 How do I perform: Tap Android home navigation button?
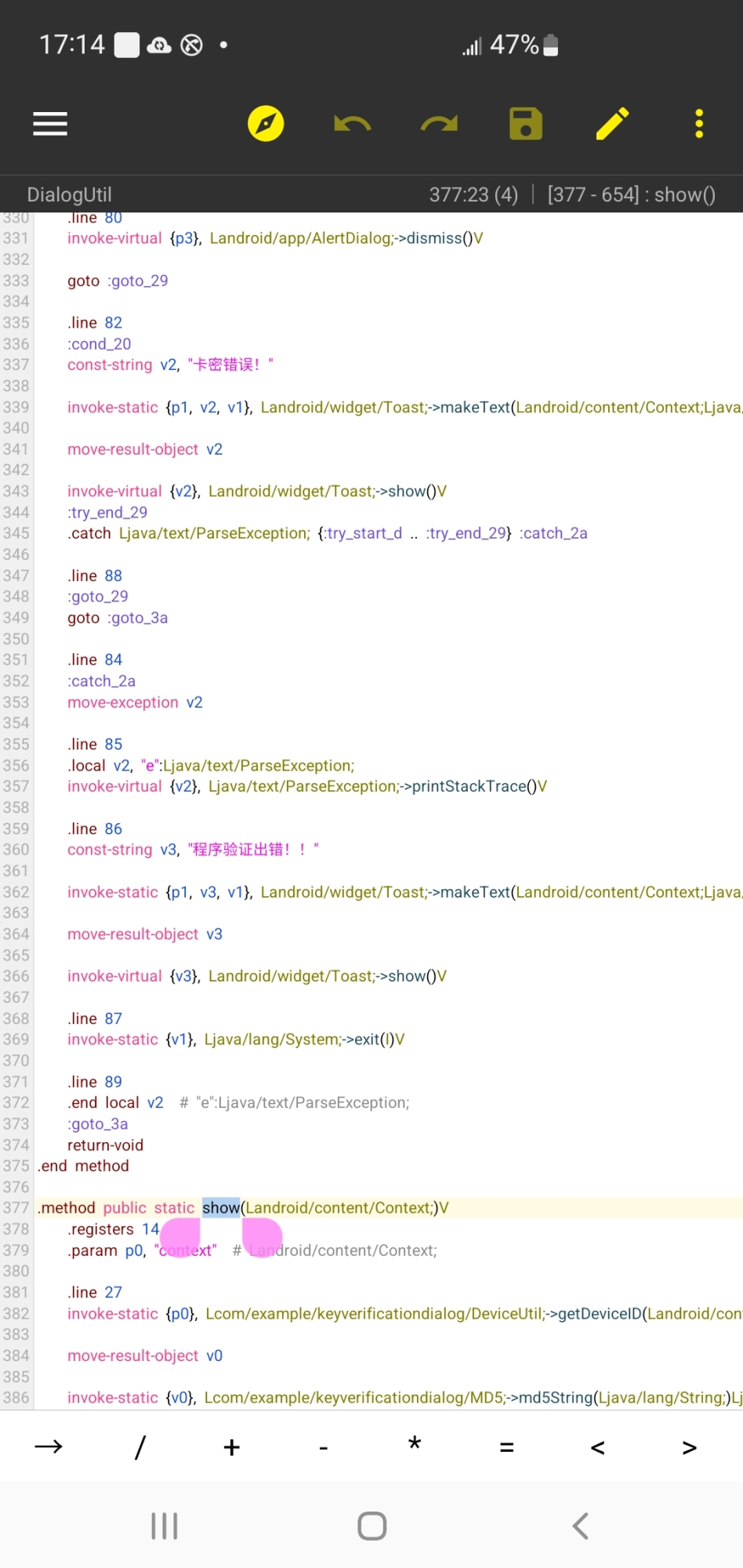[371, 1526]
